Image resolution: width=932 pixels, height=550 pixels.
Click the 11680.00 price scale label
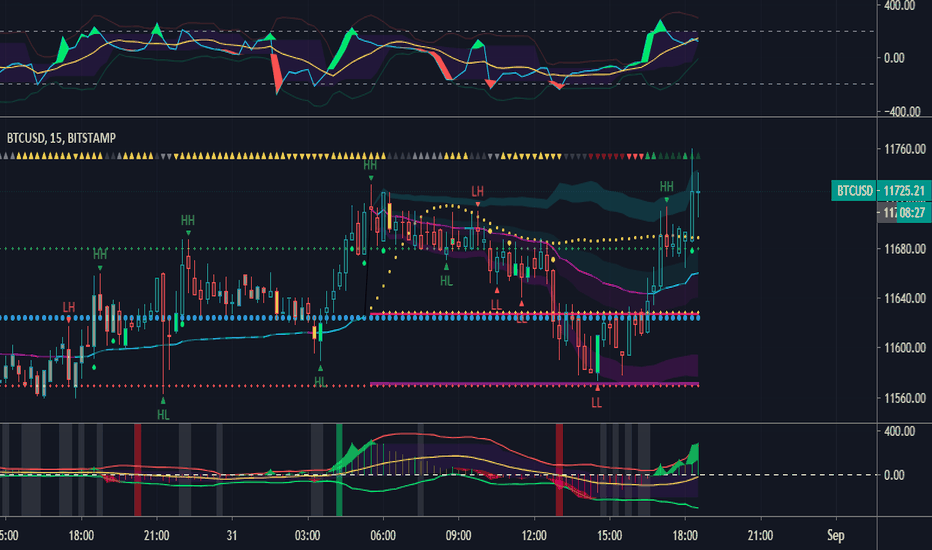[905, 249]
